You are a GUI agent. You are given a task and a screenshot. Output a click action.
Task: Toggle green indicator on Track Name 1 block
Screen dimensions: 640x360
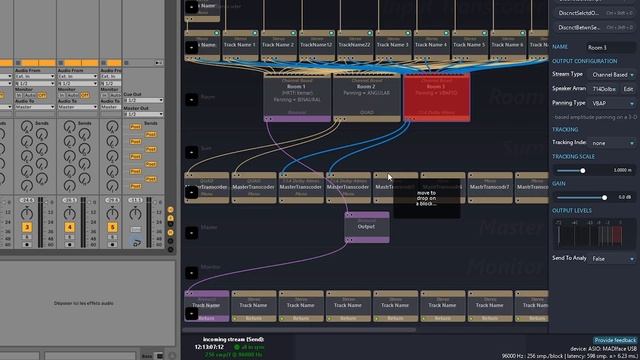click(x=254, y=33)
